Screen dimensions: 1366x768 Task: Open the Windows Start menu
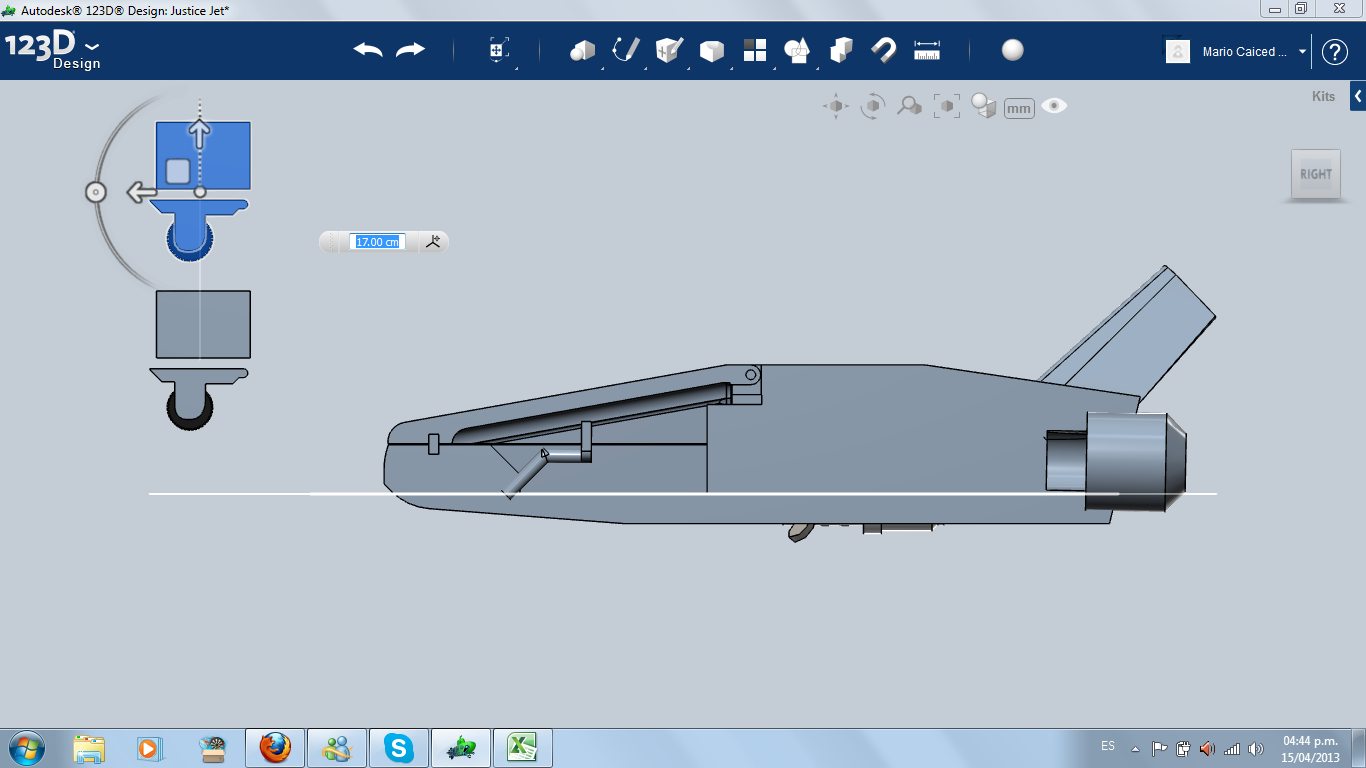click(x=25, y=748)
